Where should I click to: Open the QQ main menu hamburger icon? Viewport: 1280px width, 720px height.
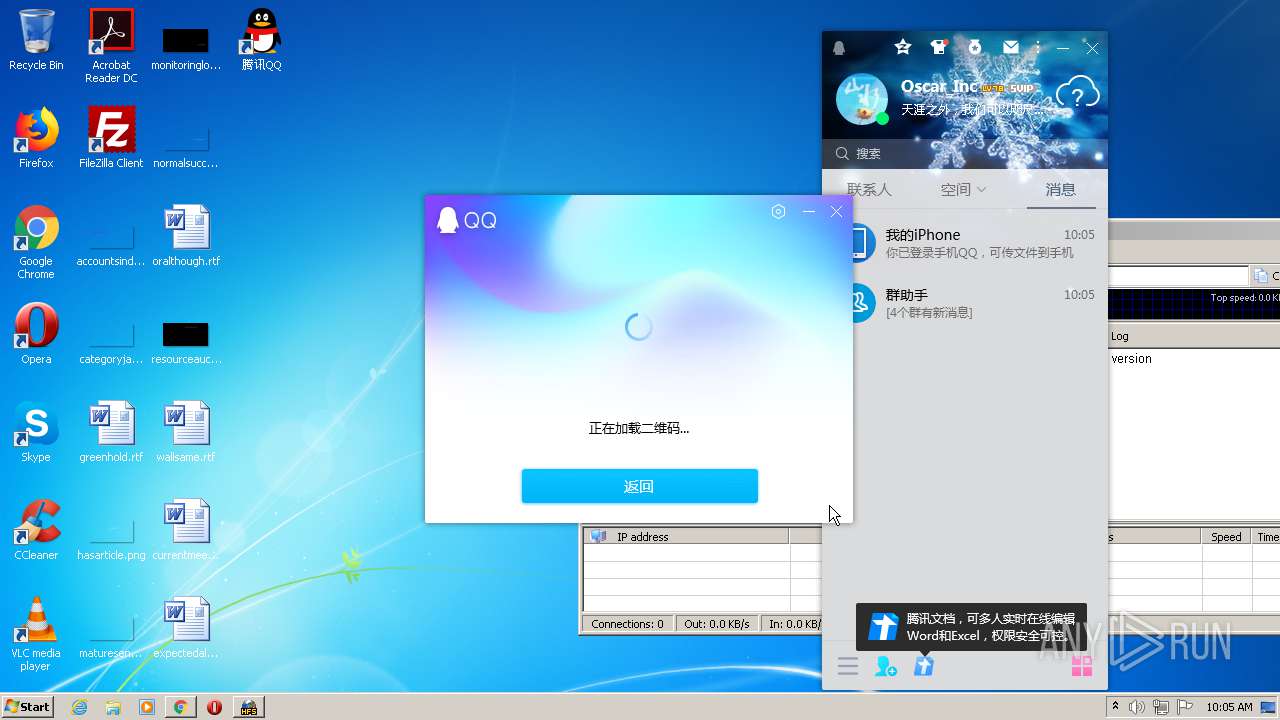tap(848, 666)
